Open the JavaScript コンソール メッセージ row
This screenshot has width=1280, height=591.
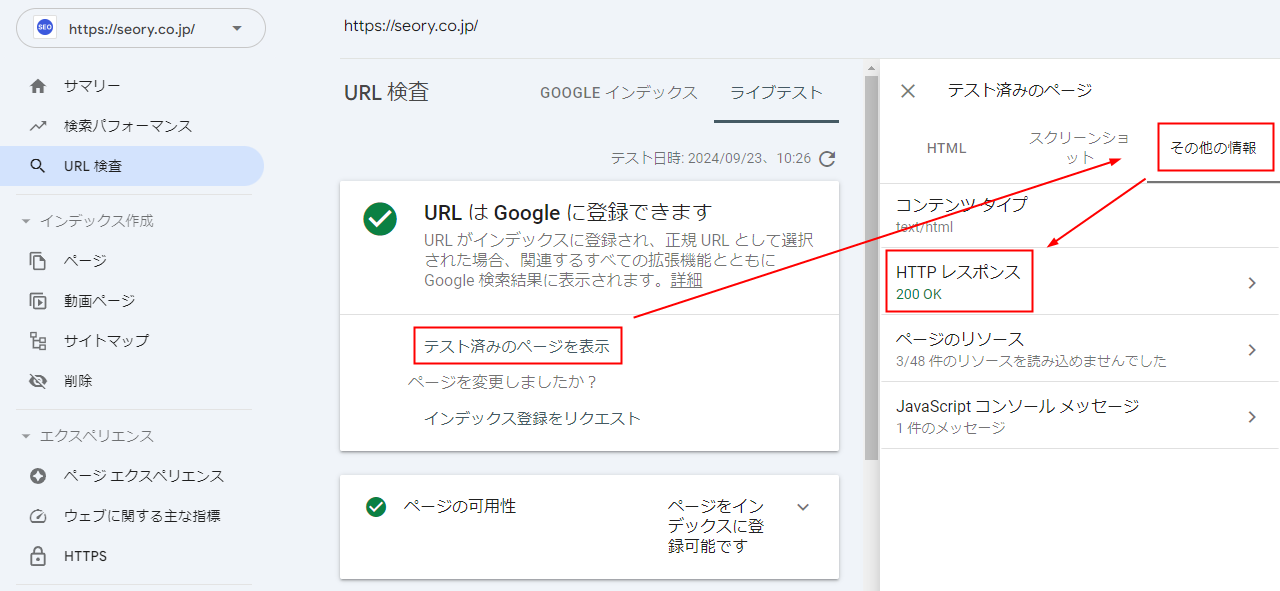pos(1080,415)
